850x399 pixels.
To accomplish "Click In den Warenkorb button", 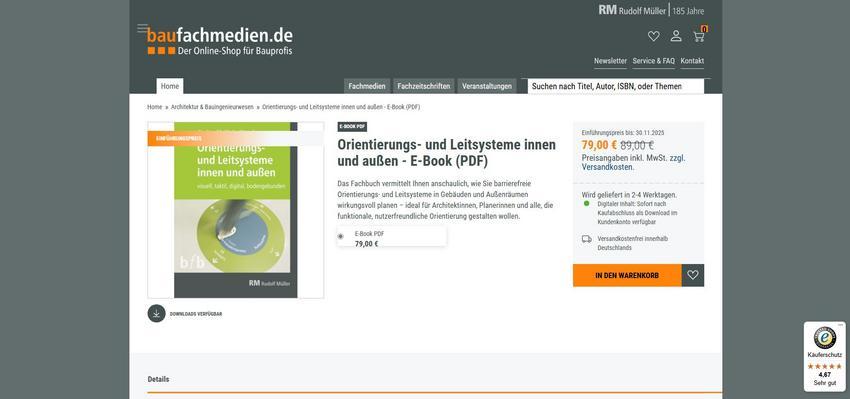I will (627, 275).
